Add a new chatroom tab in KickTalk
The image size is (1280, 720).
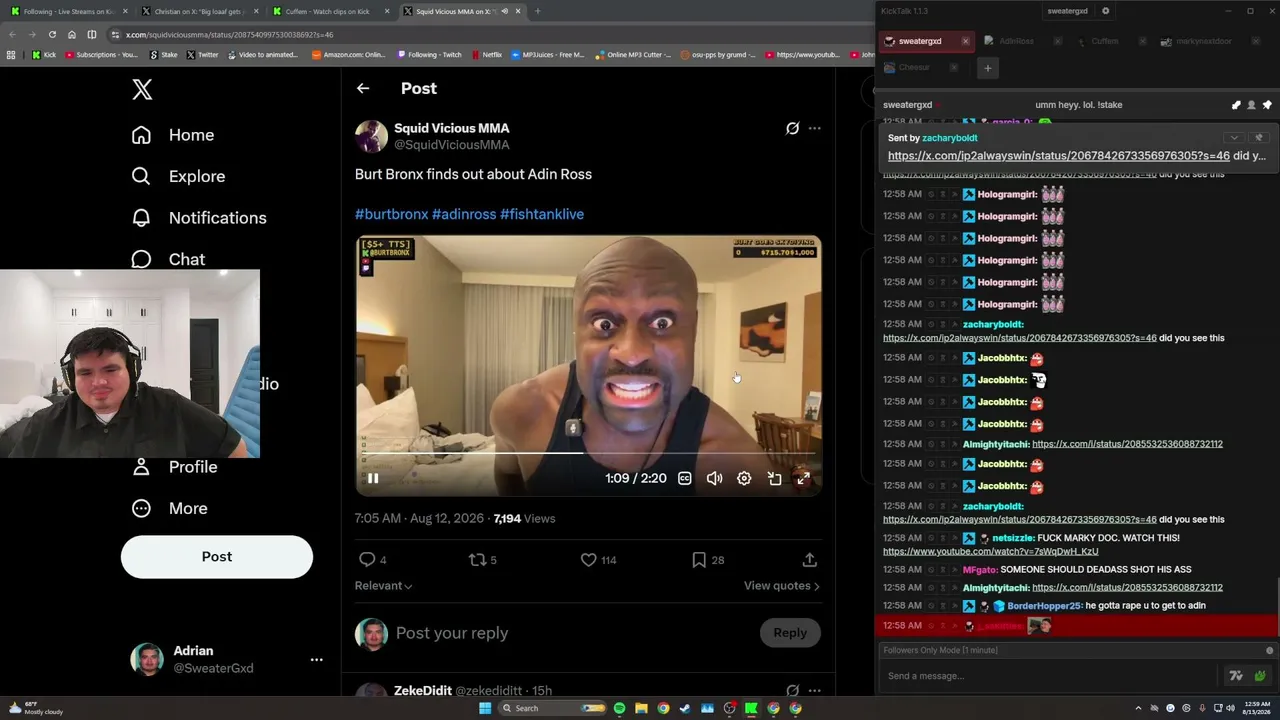[x=987, y=68]
